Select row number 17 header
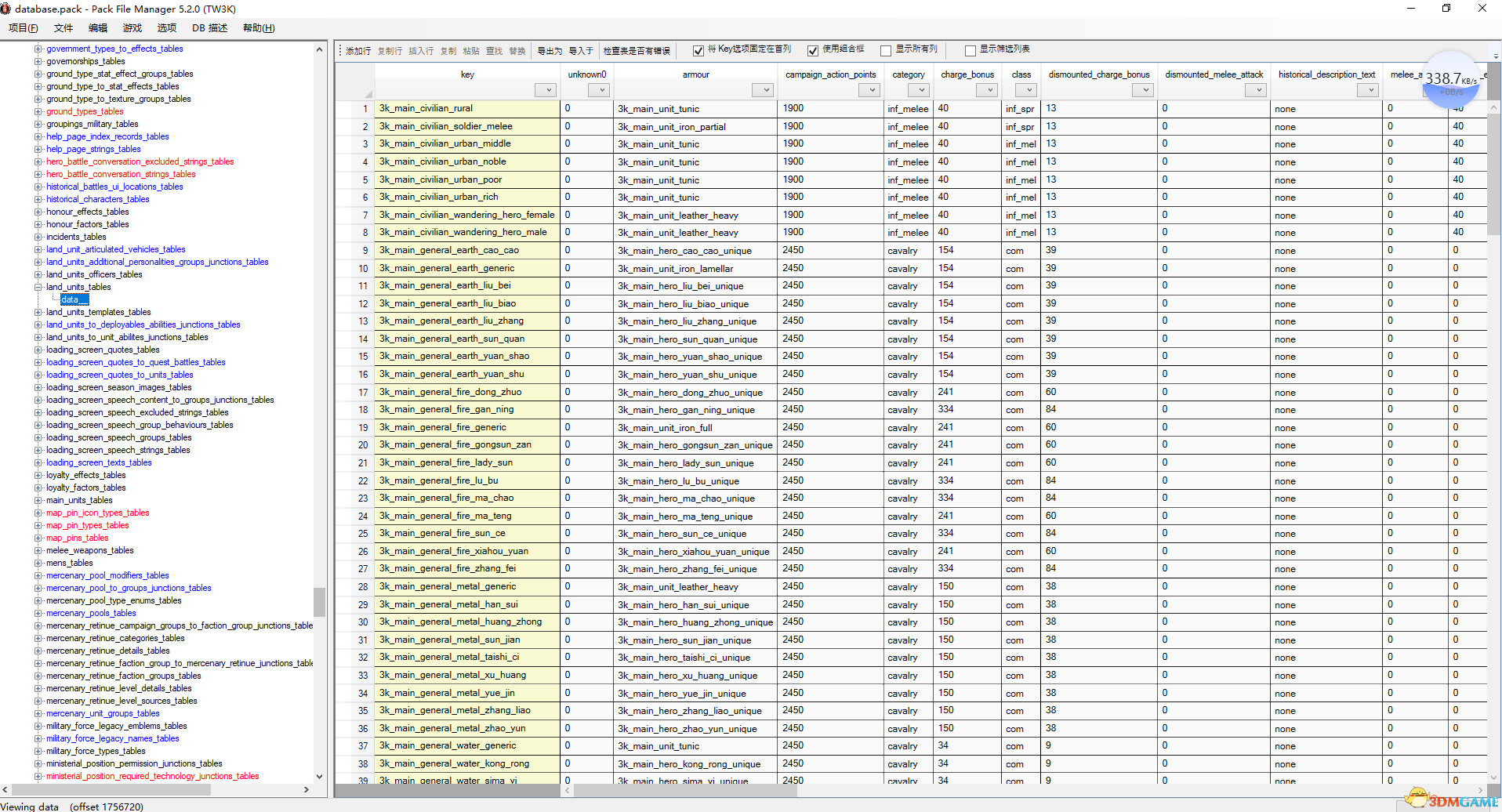1502x812 pixels. 354,392
